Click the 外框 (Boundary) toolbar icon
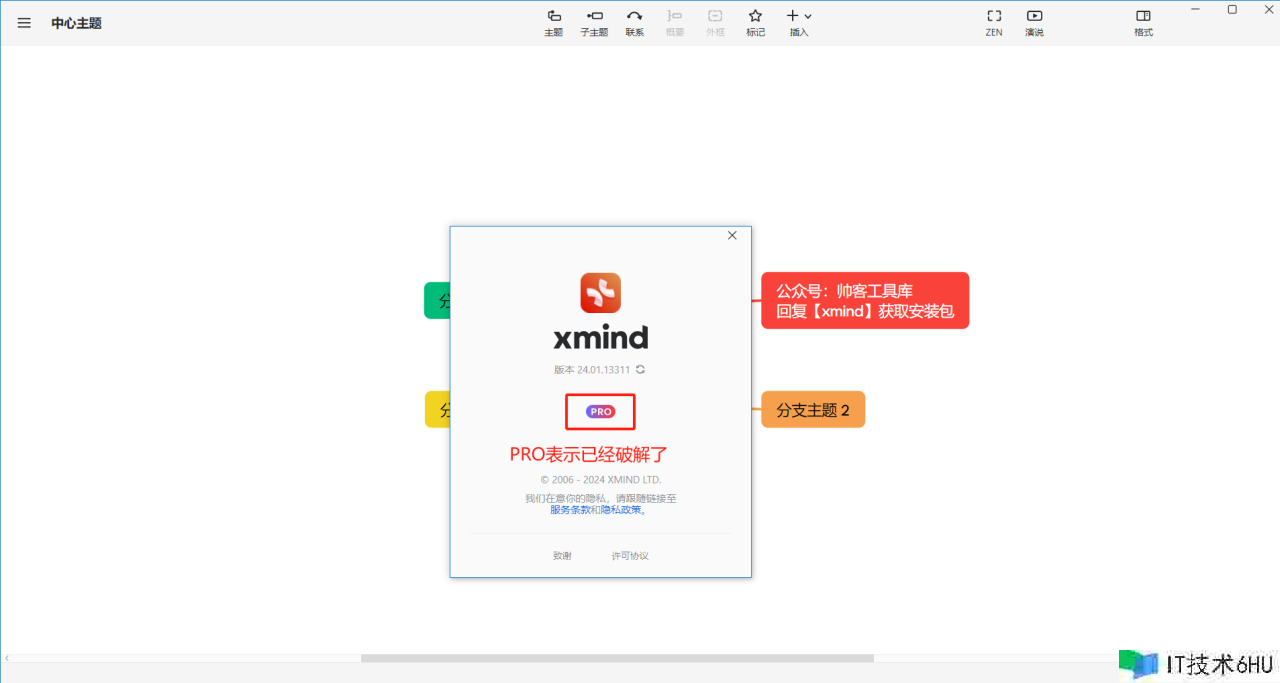 [x=715, y=22]
